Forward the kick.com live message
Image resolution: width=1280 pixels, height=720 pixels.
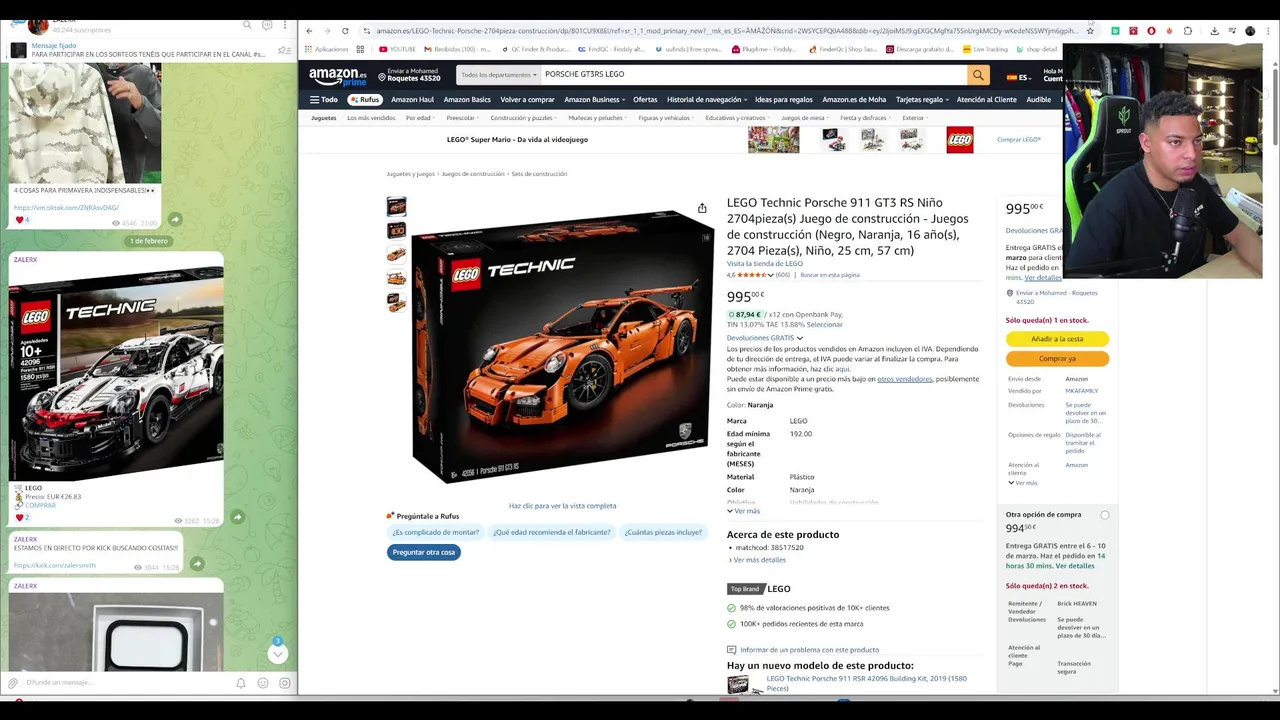197,563
